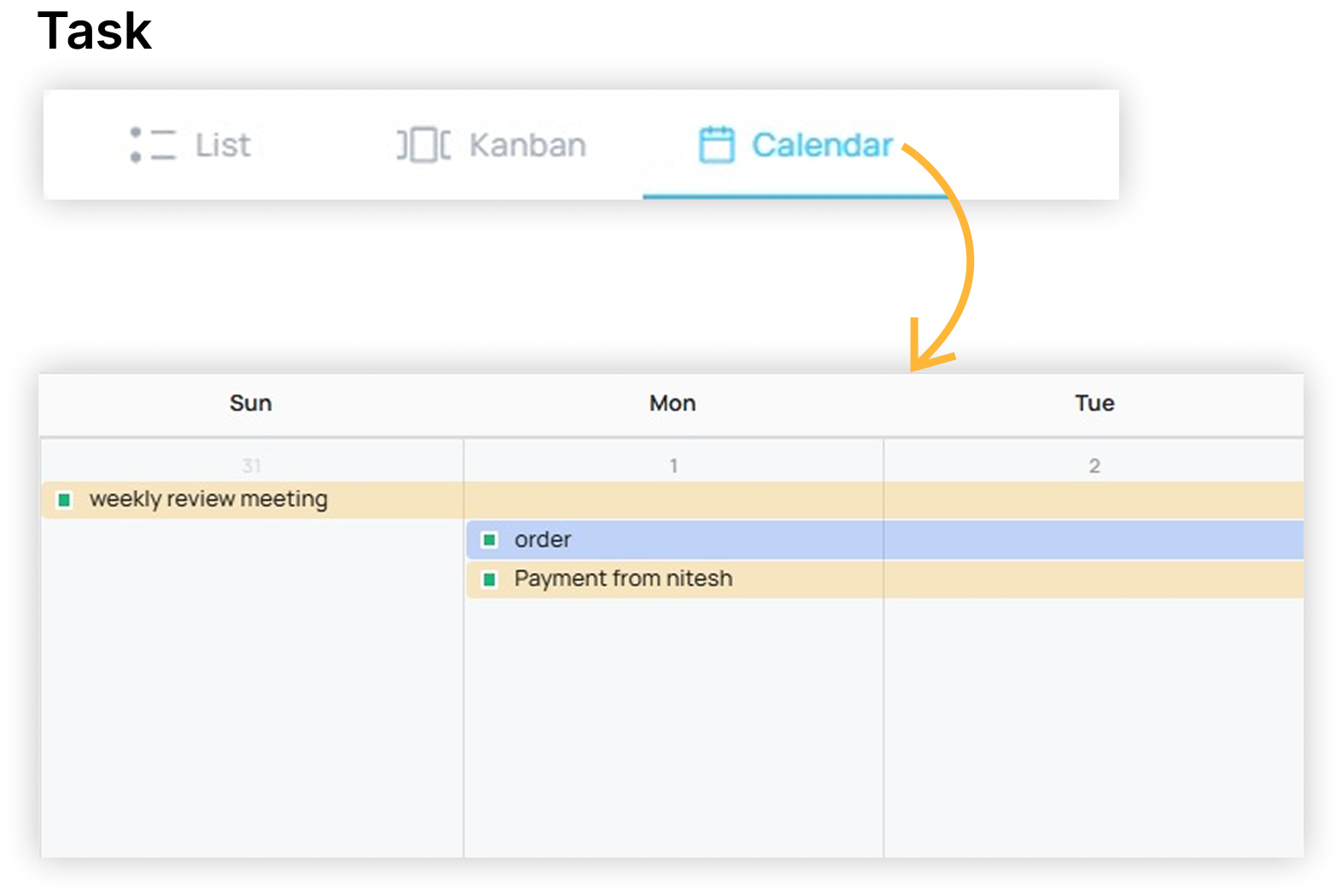Switch to the List tab label

point(223,145)
